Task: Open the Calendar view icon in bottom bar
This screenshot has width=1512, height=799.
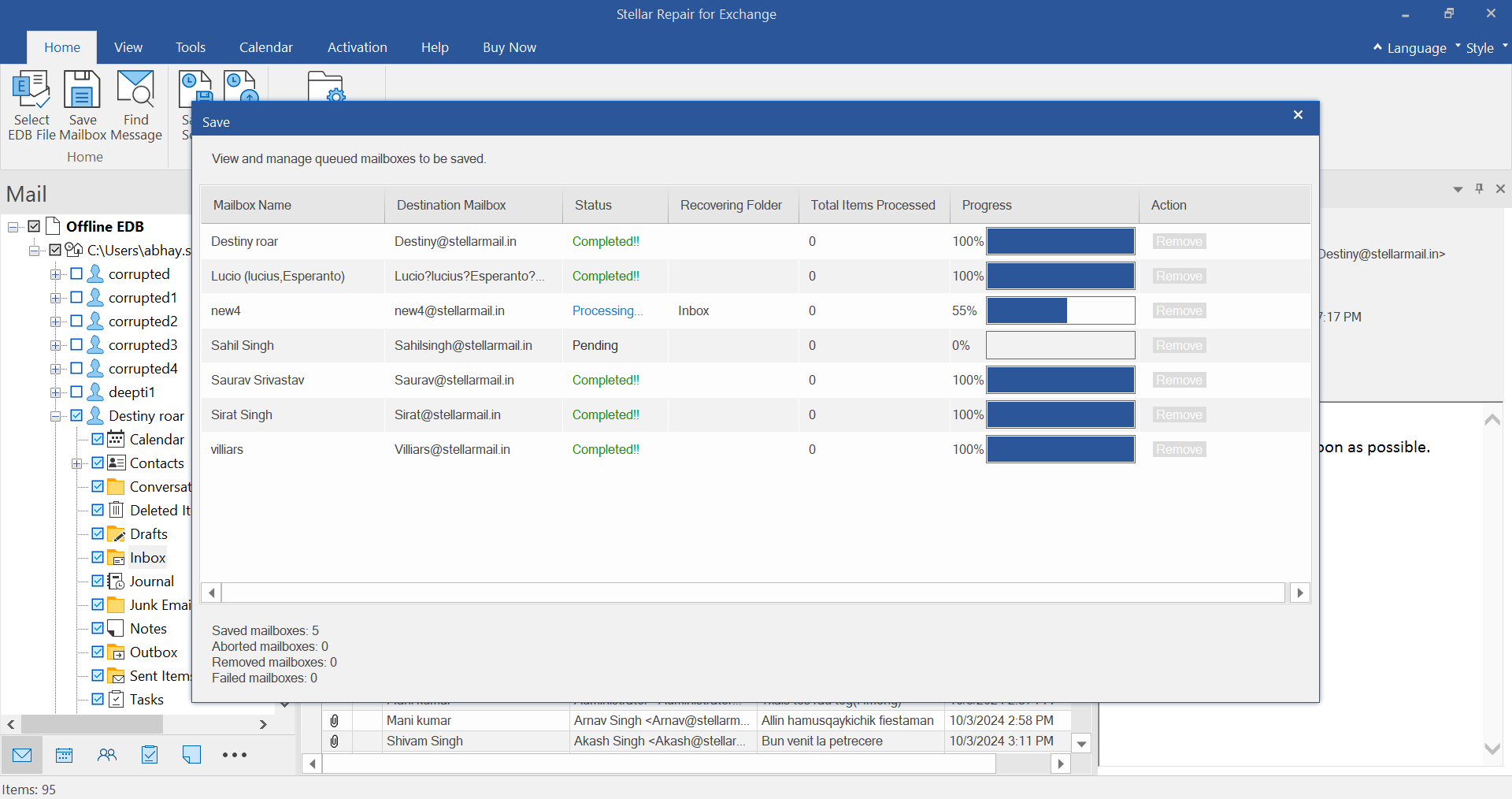Action: pyautogui.click(x=65, y=755)
